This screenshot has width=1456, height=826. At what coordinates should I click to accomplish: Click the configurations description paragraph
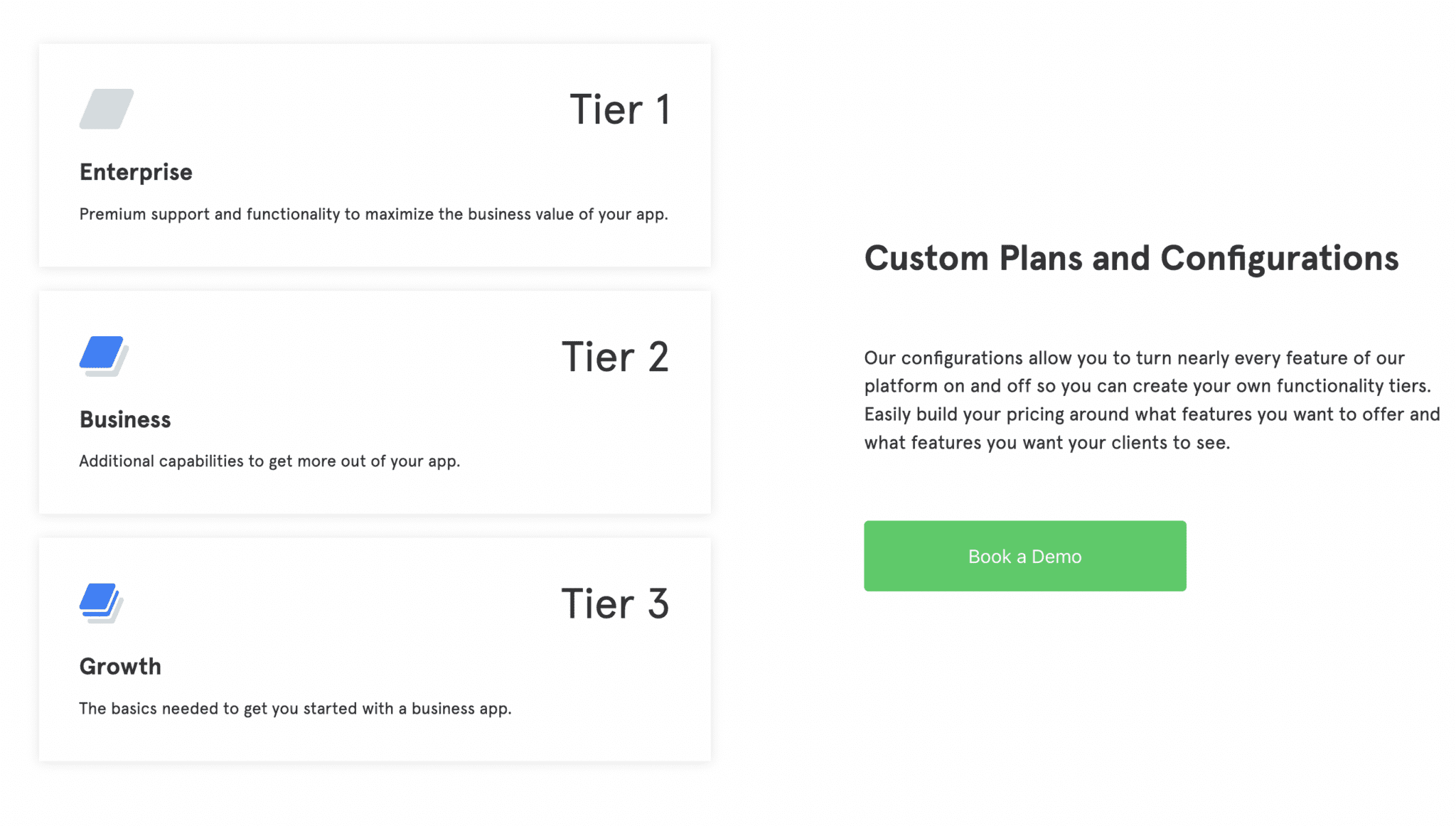coord(1152,399)
